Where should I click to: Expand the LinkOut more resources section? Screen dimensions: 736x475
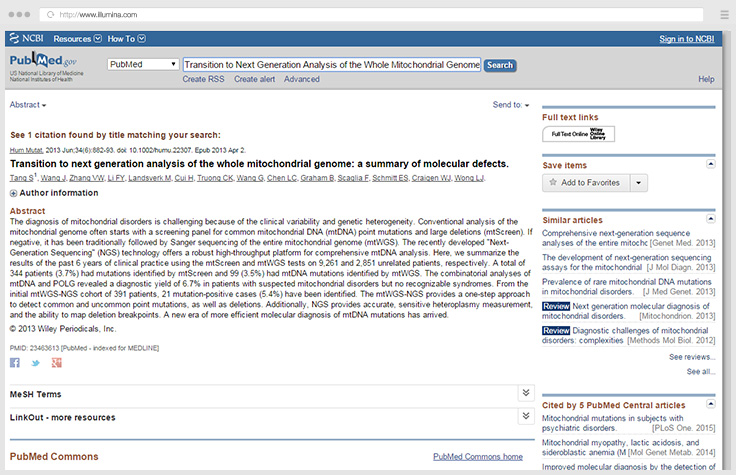click(x=526, y=415)
